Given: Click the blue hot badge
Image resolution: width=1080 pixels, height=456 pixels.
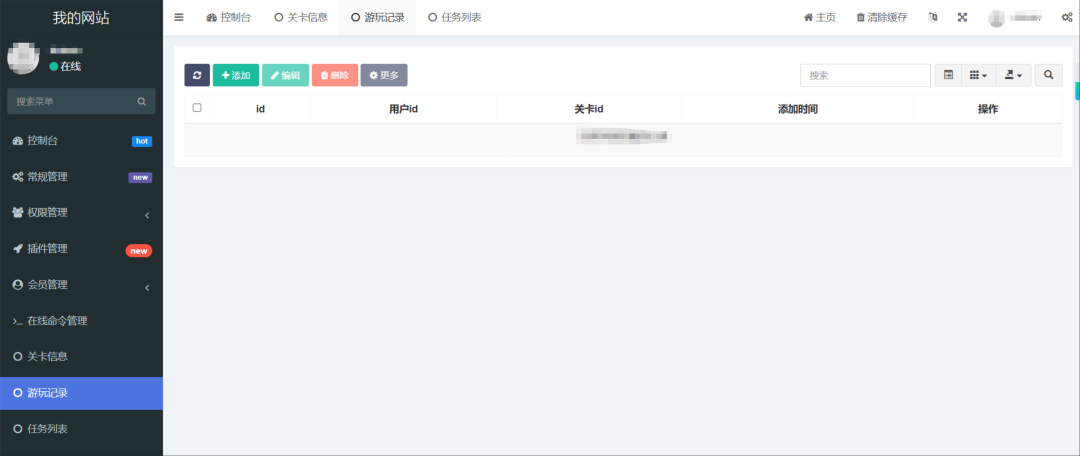Looking at the screenshot, I should (x=142, y=141).
